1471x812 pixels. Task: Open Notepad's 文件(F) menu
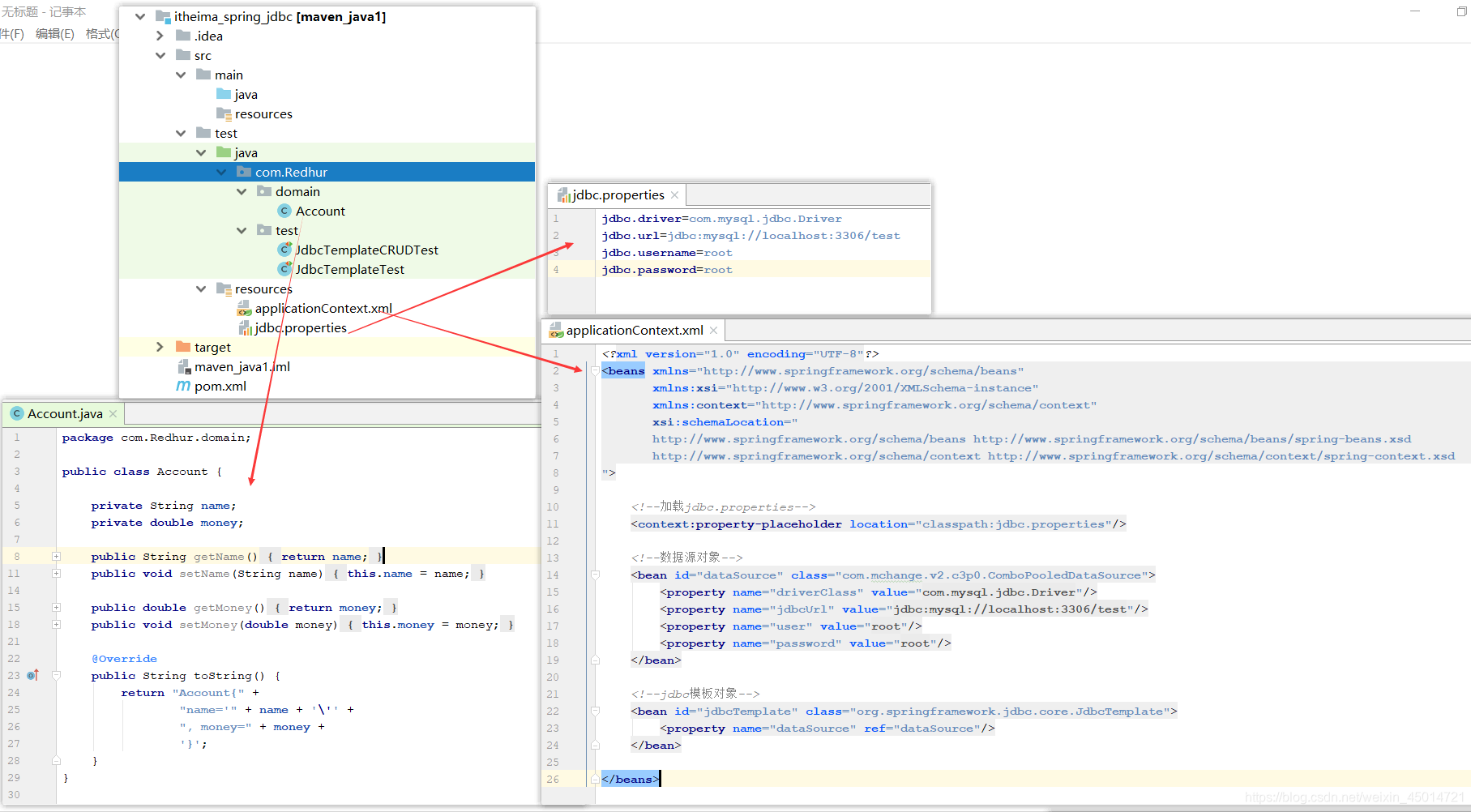(11, 33)
